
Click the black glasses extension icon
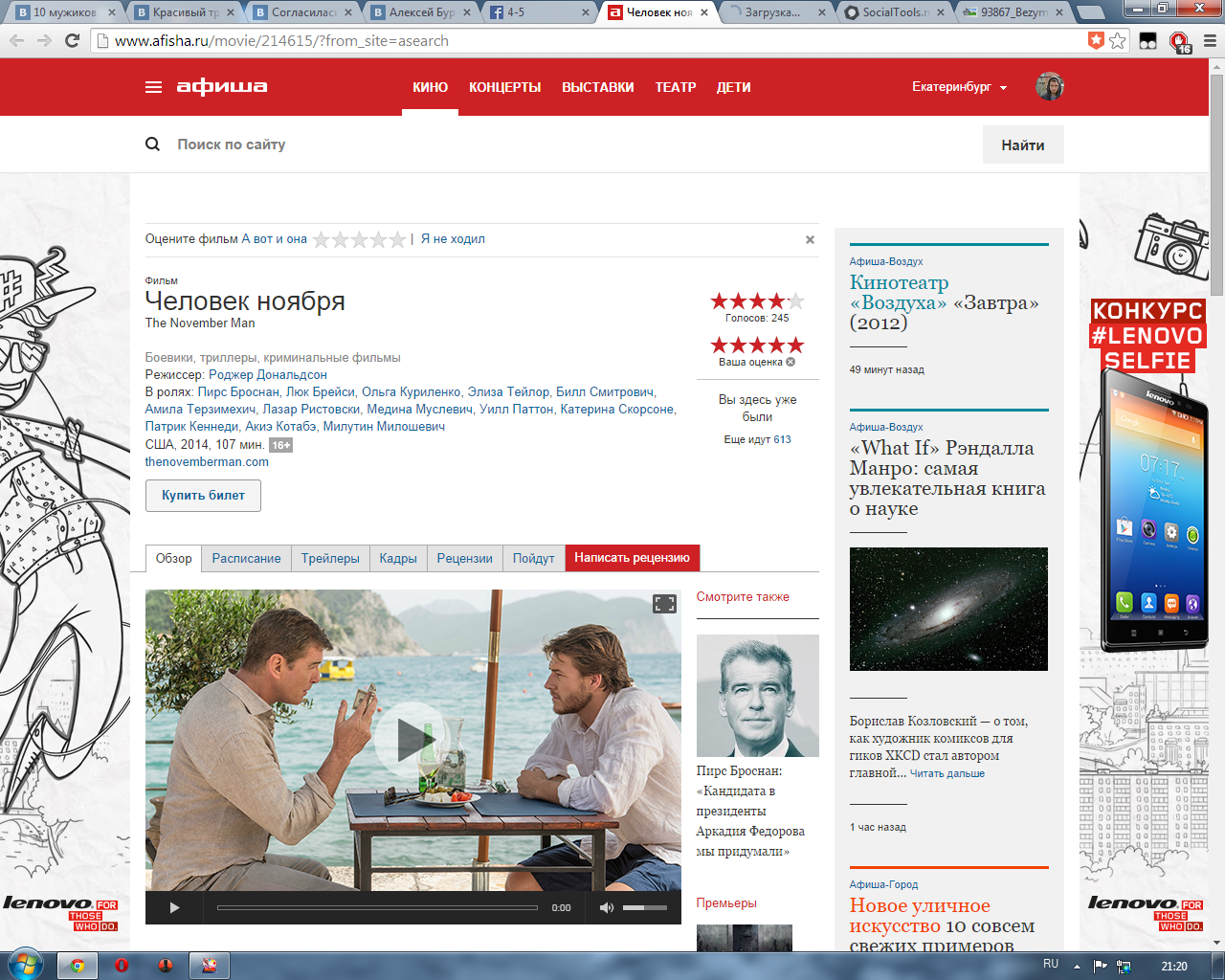1147,41
